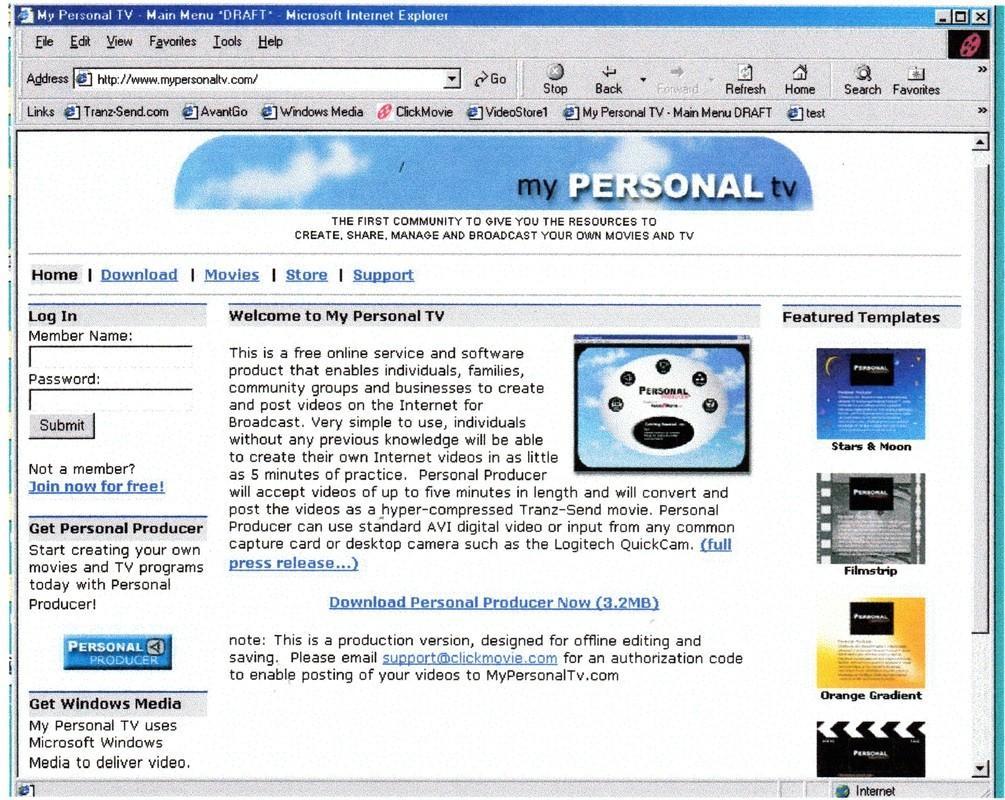The width and height of the screenshot is (1005, 800).
Task: Click the support@clickmovie.com email link
Action: tap(470, 658)
